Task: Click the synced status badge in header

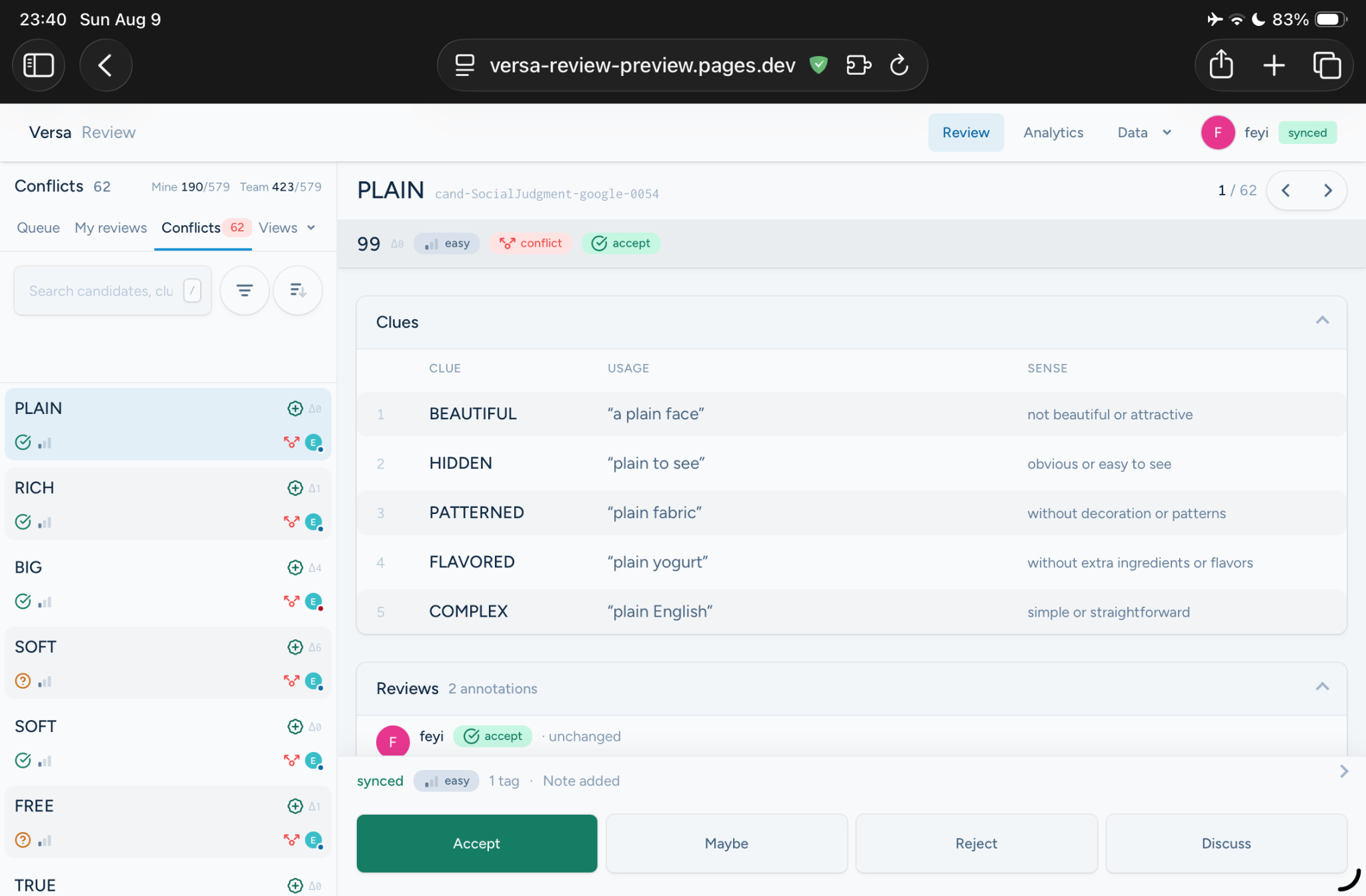Action: (x=1307, y=133)
